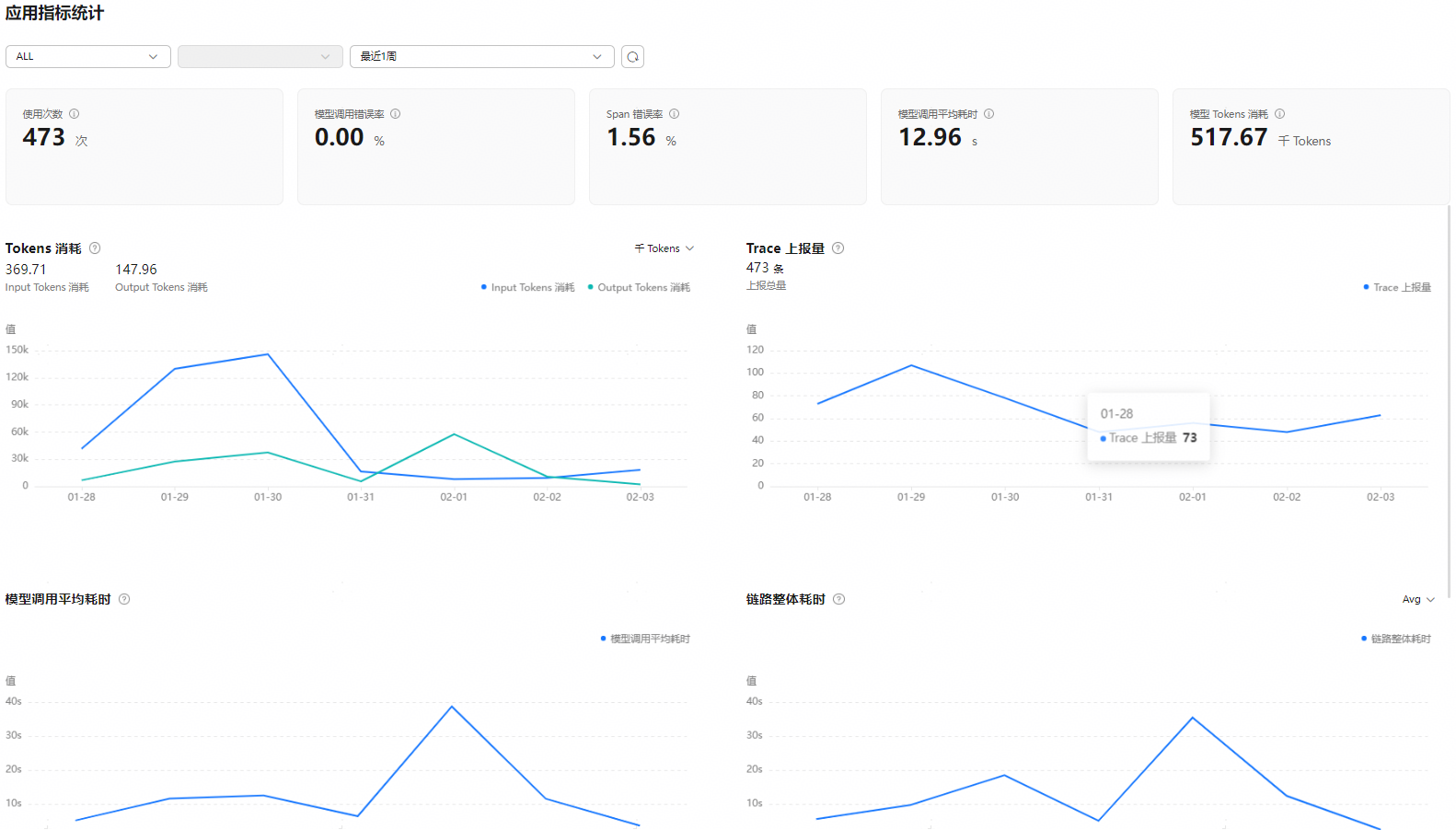
Task: Click info icon beside 模型 Tokens 消耗
Action: (x=1279, y=114)
